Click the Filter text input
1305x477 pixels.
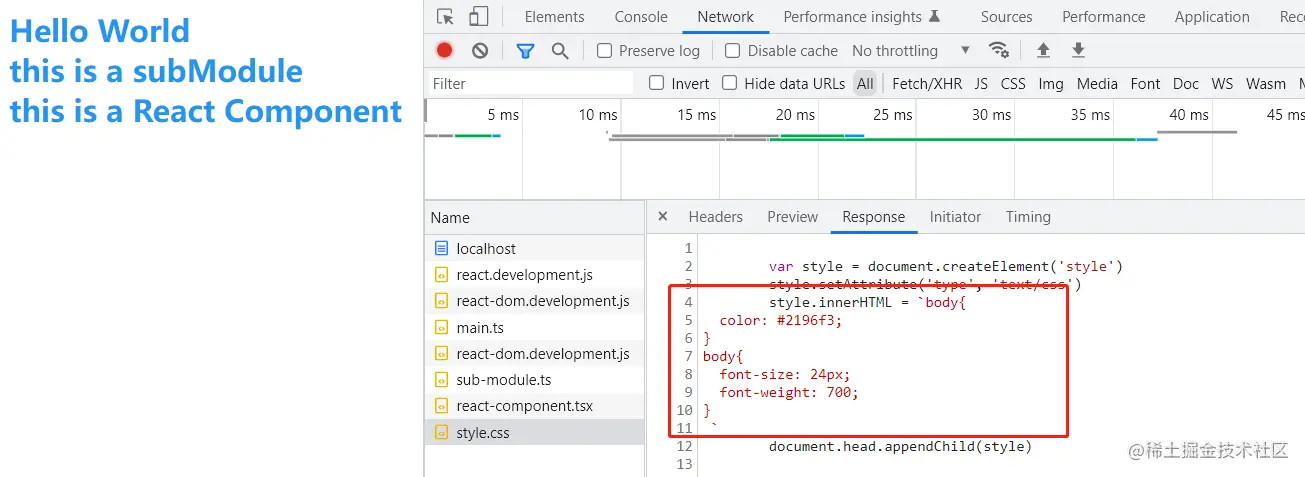click(531, 83)
